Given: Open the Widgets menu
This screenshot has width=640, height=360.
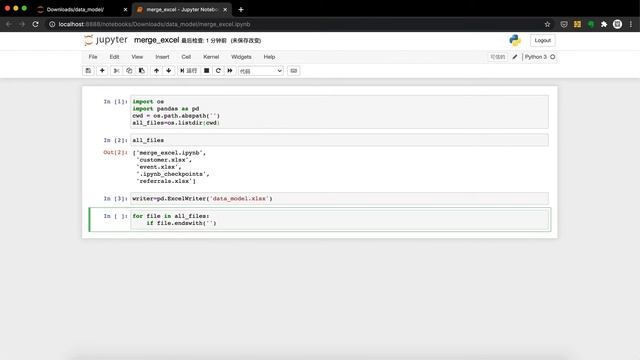Looking at the screenshot, I should (x=241, y=57).
